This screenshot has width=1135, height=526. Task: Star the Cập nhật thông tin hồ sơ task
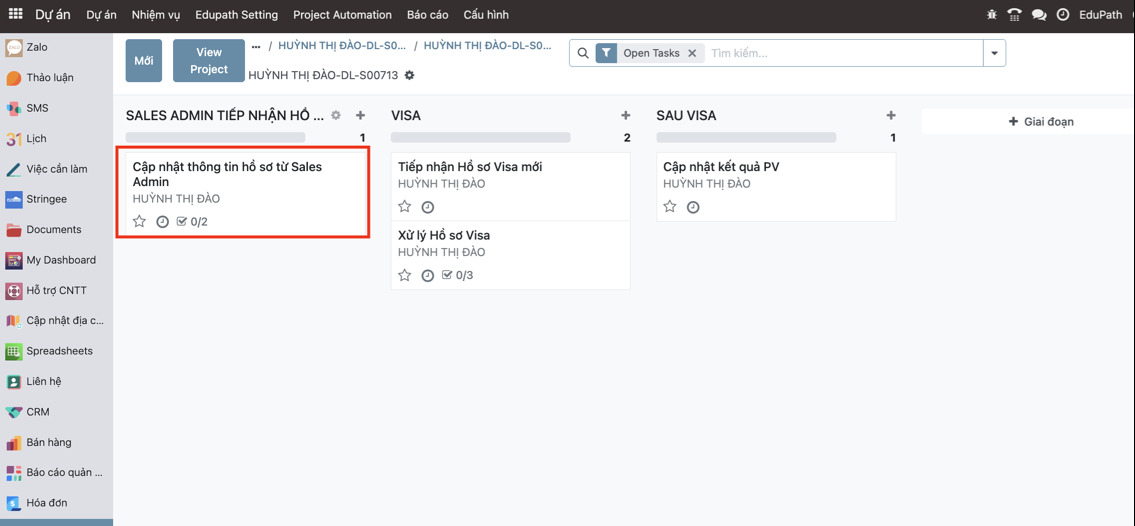[139, 221]
